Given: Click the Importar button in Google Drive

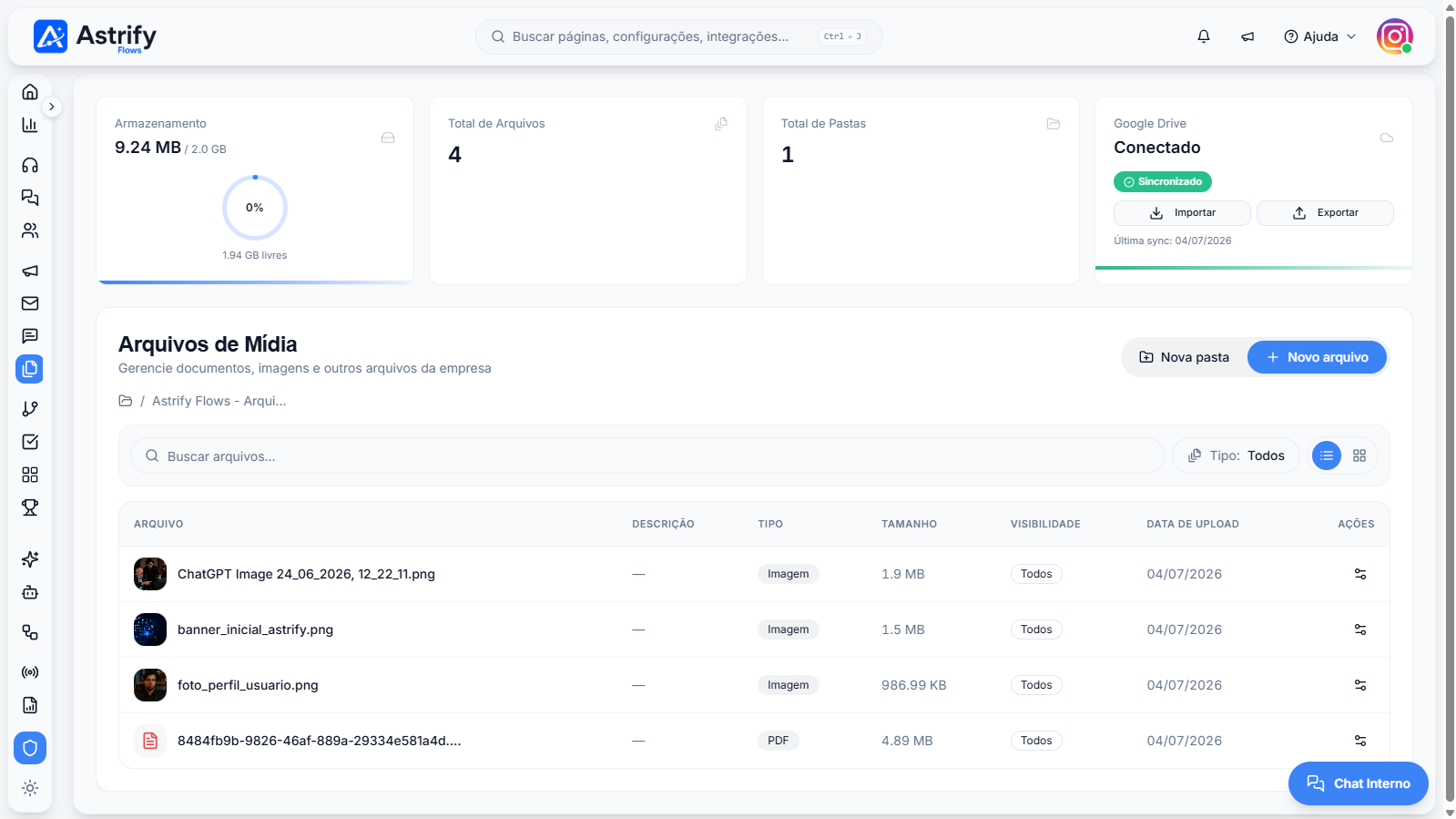Looking at the screenshot, I should point(1182,213).
